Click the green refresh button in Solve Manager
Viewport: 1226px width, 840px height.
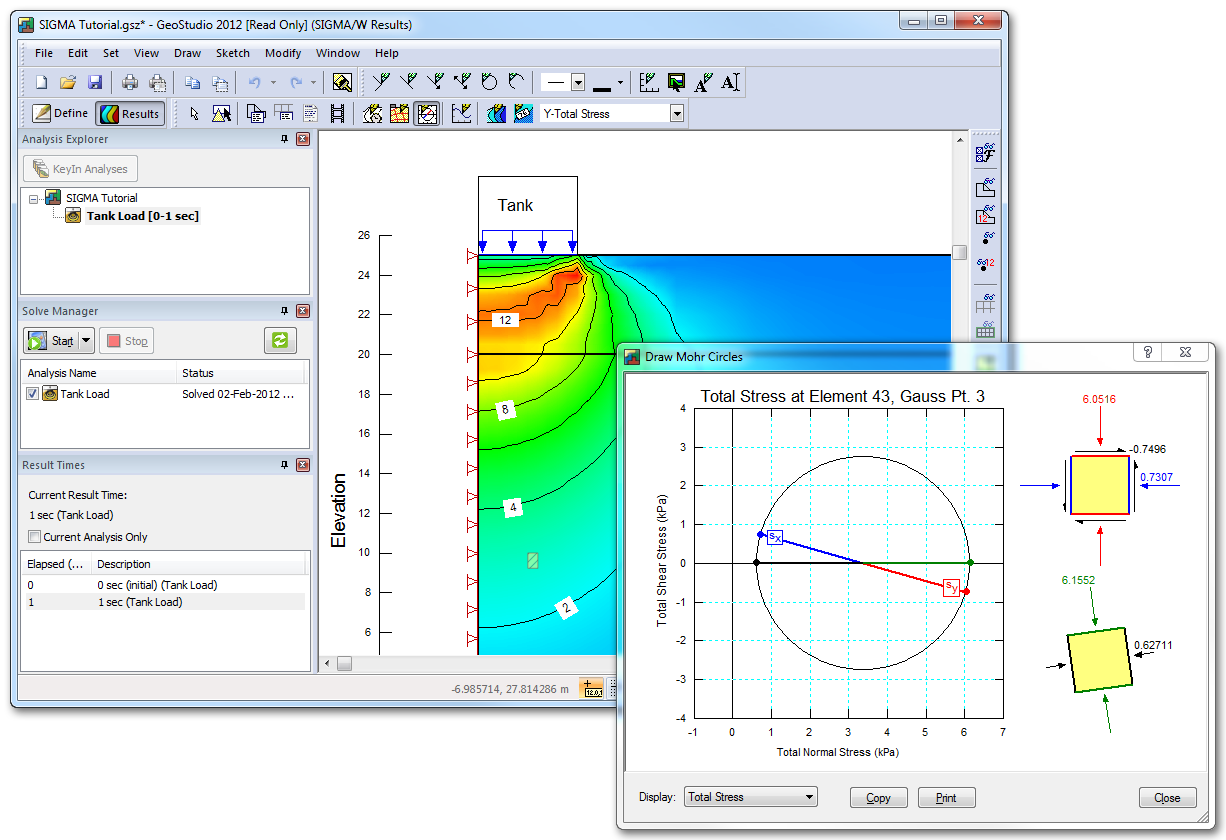[280, 341]
